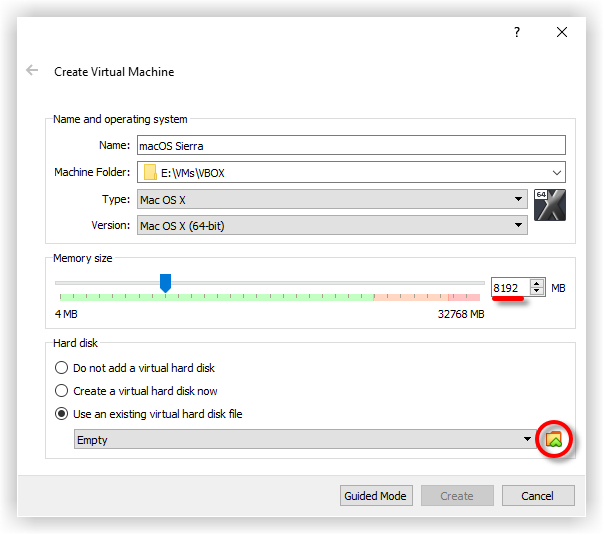This screenshot has width=604, height=535.
Task: Click the memory value field showing 8192
Action: point(509,288)
